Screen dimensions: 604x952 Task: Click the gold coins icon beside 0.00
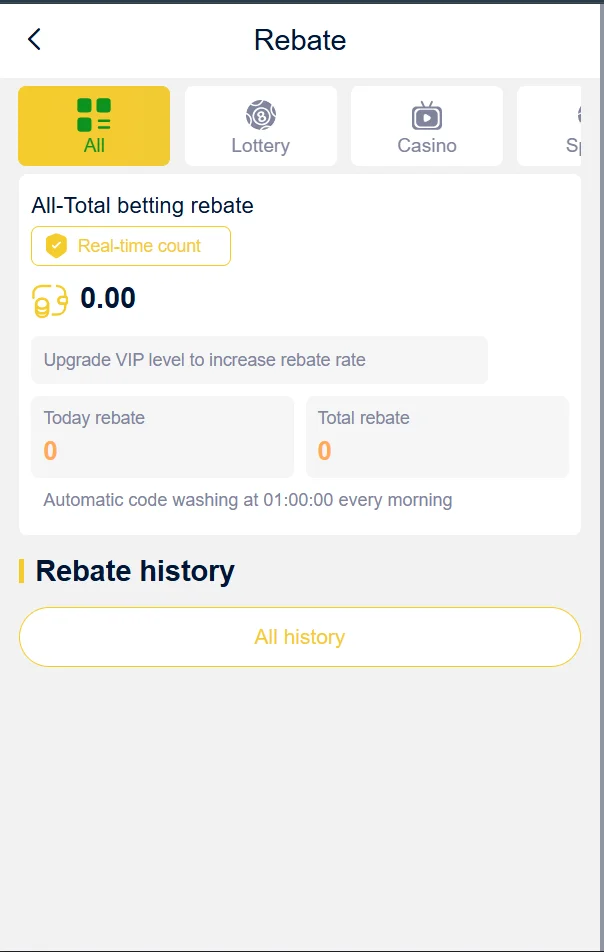pos(50,300)
